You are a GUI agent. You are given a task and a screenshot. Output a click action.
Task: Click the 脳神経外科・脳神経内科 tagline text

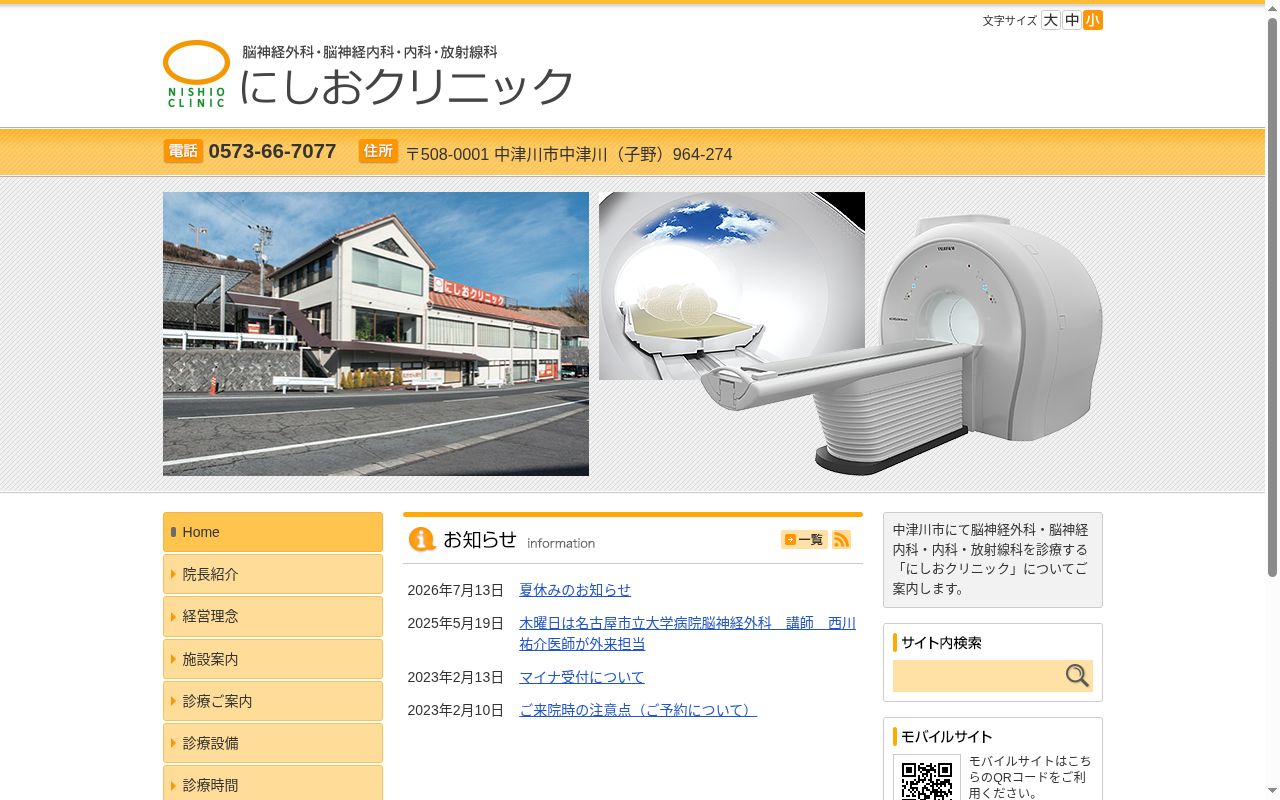tap(369, 52)
